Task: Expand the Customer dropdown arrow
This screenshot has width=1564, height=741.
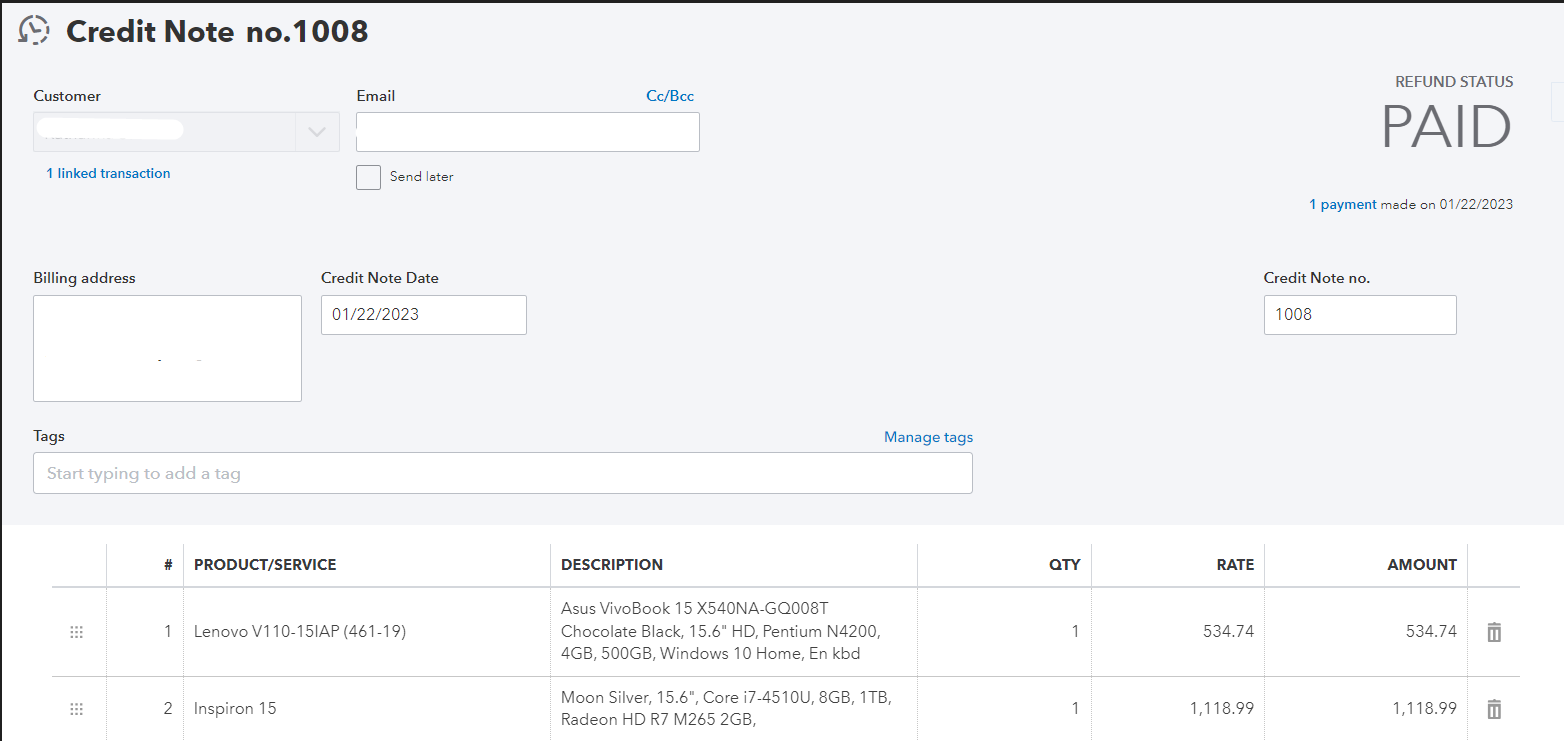Action: click(317, 132)
